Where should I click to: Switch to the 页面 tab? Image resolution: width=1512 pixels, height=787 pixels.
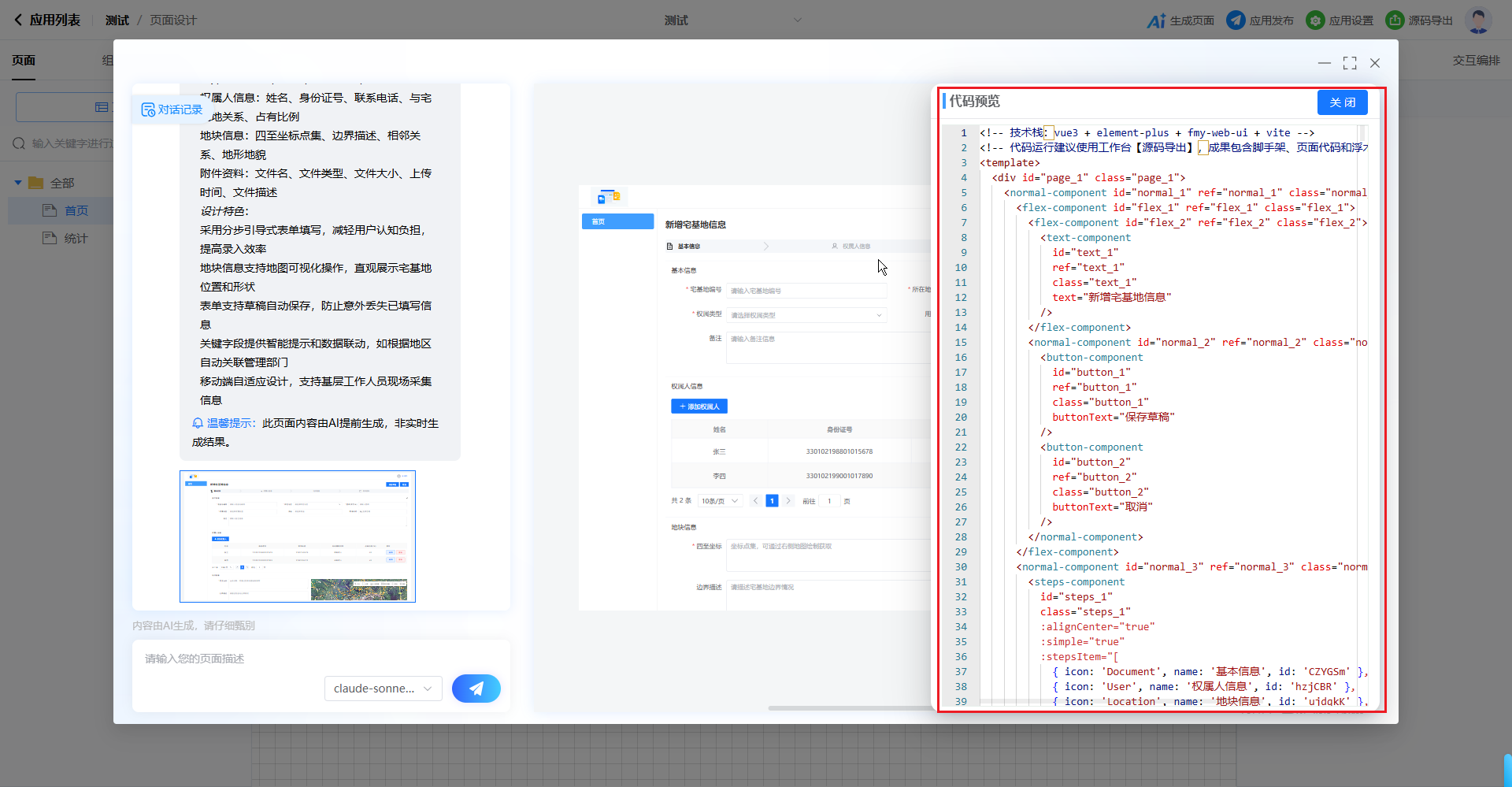(x=24, y=61)
